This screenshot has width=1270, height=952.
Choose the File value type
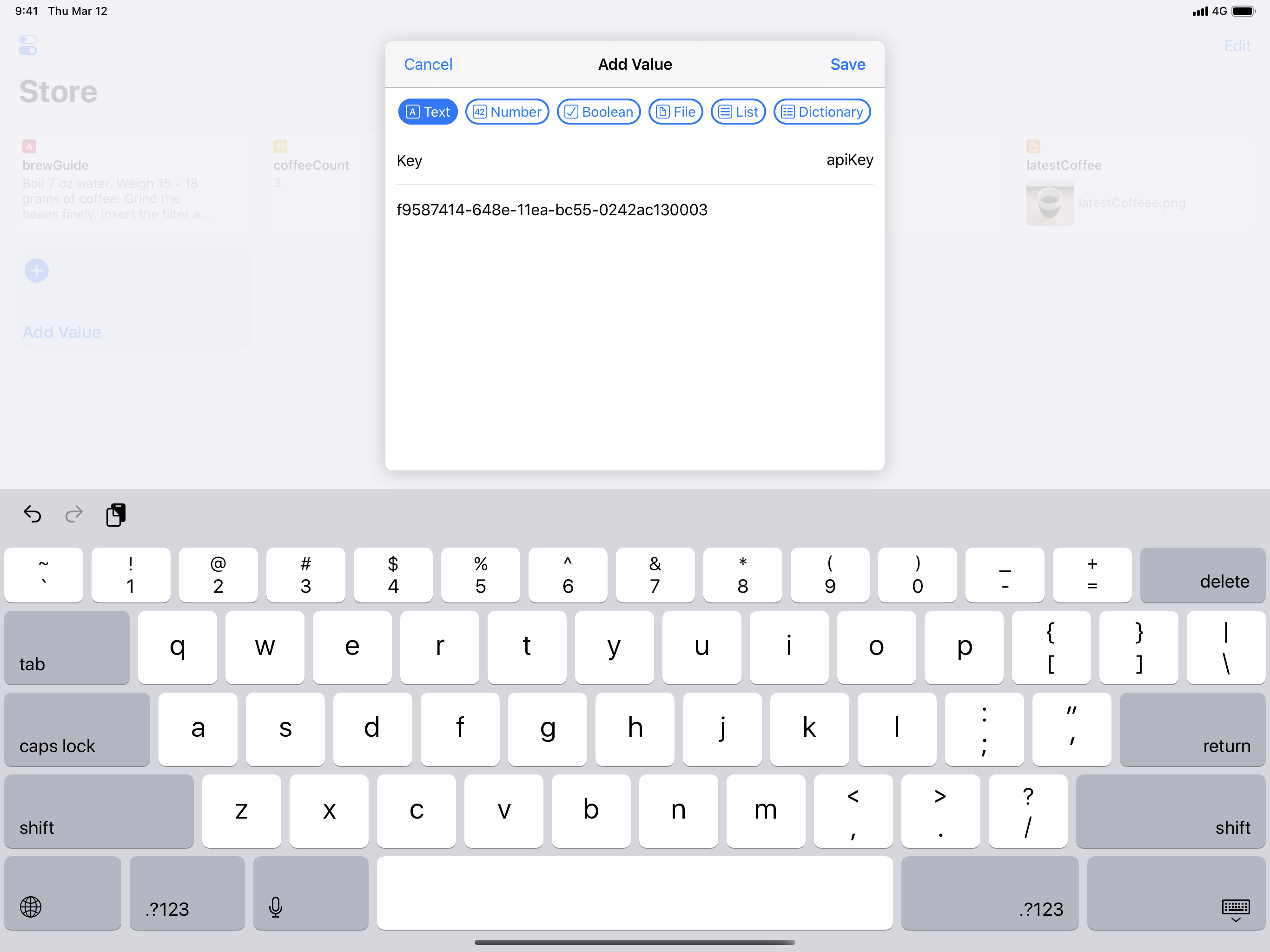coord(675,112)
